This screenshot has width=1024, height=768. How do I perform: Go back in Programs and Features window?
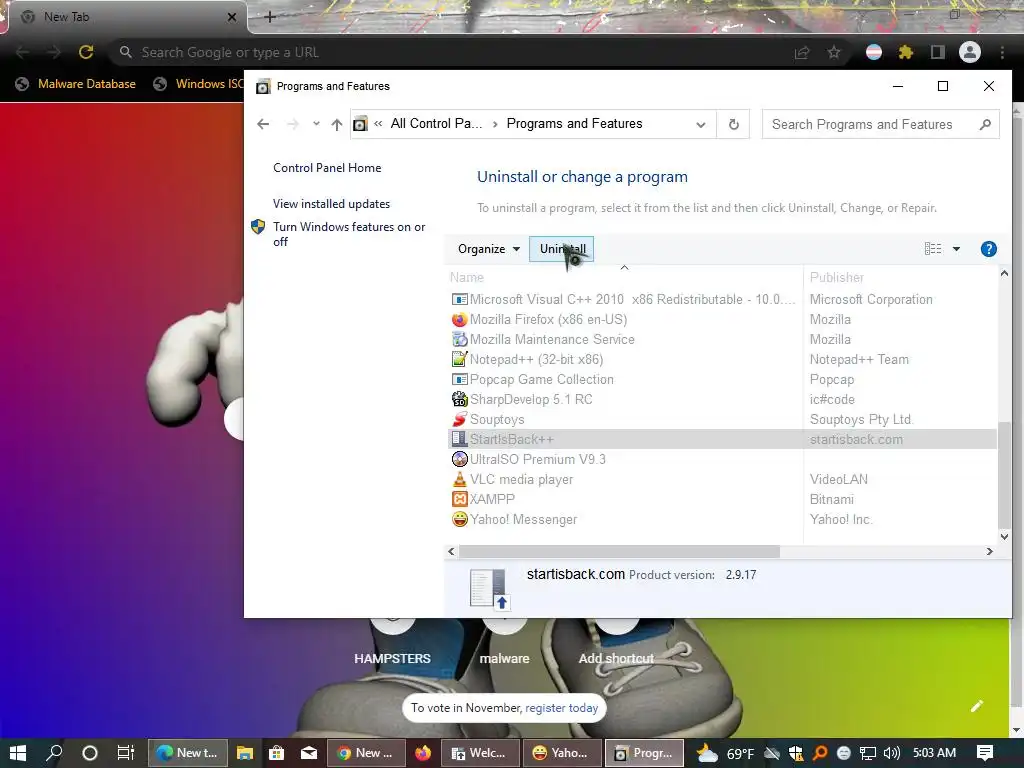[263, 124]
